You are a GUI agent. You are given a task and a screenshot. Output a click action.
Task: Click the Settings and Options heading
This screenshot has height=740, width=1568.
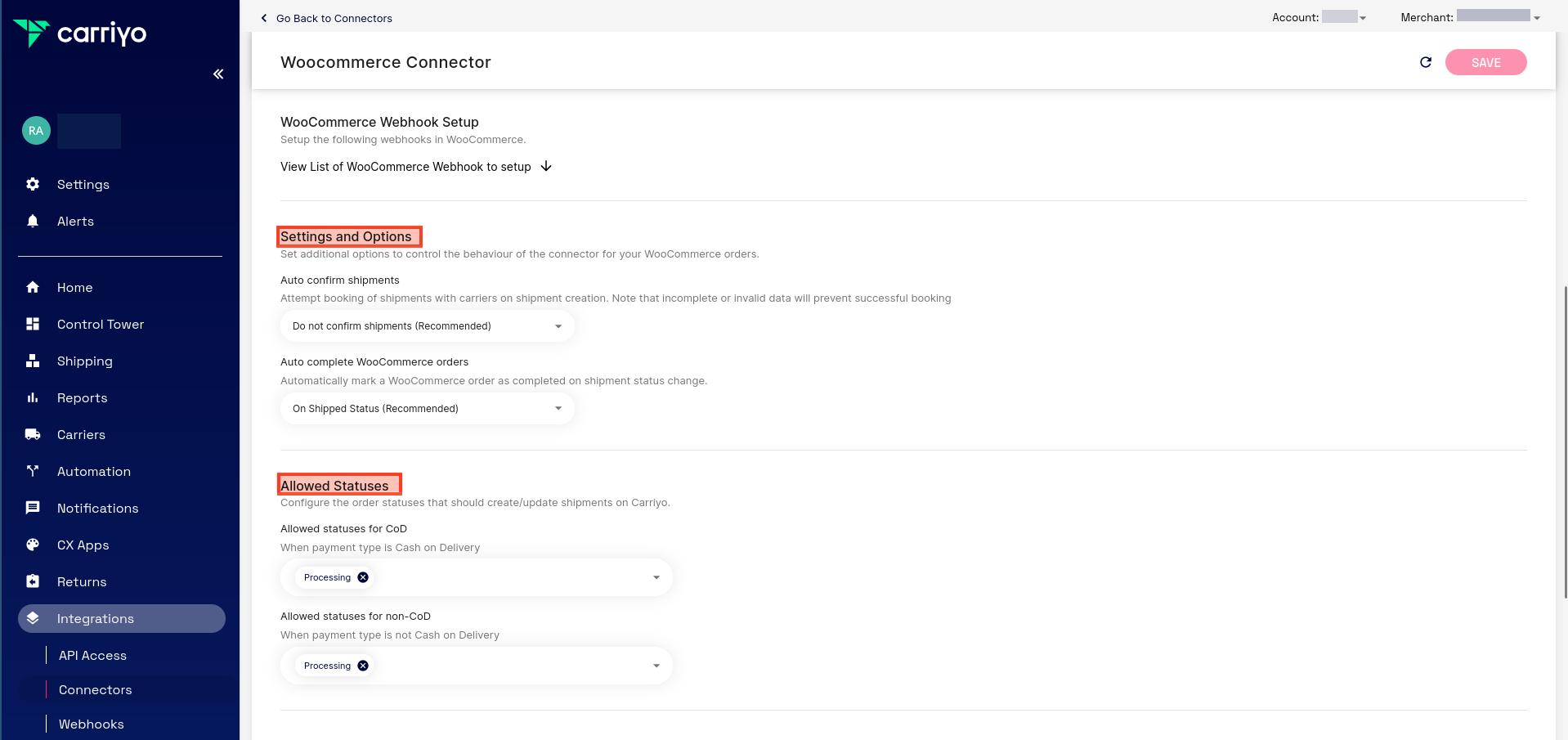346,236
